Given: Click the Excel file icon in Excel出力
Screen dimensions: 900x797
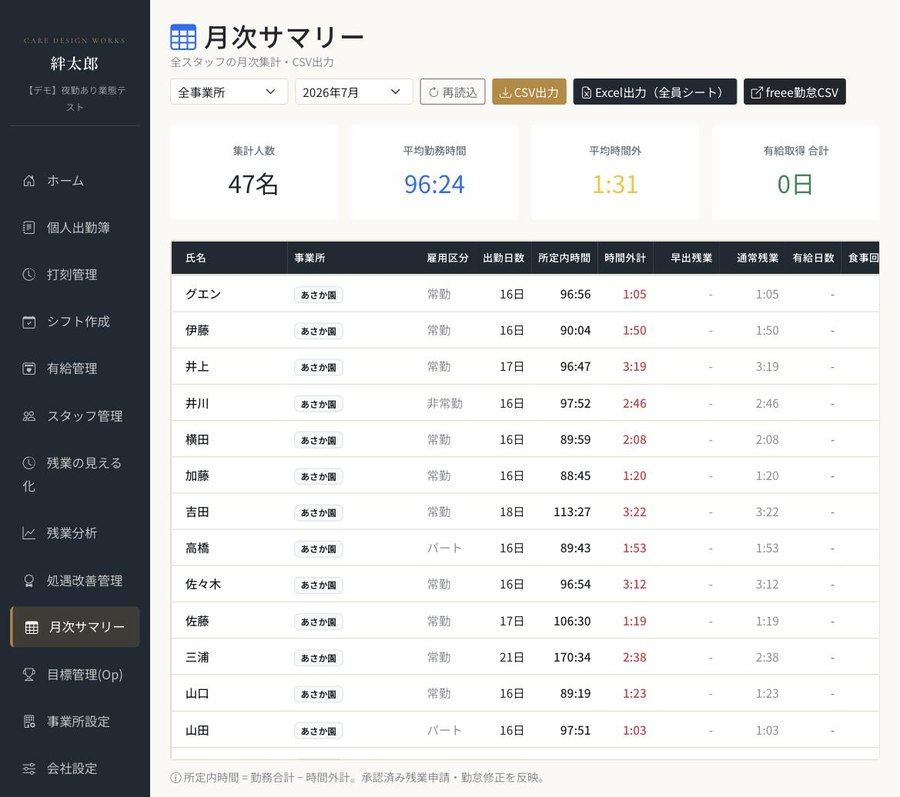Looking at the screenshot, I should pos(586,92).
